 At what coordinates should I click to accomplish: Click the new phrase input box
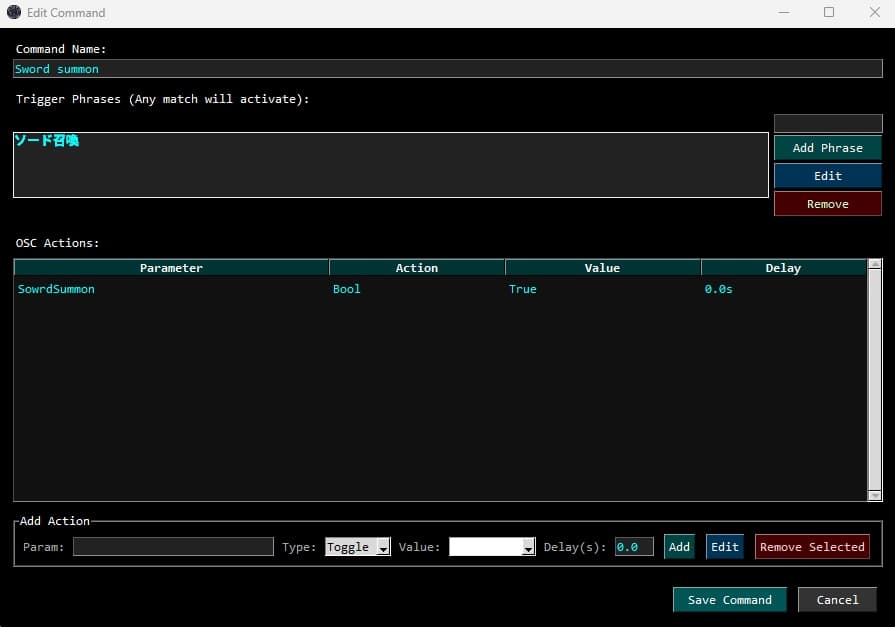point(827,123)
